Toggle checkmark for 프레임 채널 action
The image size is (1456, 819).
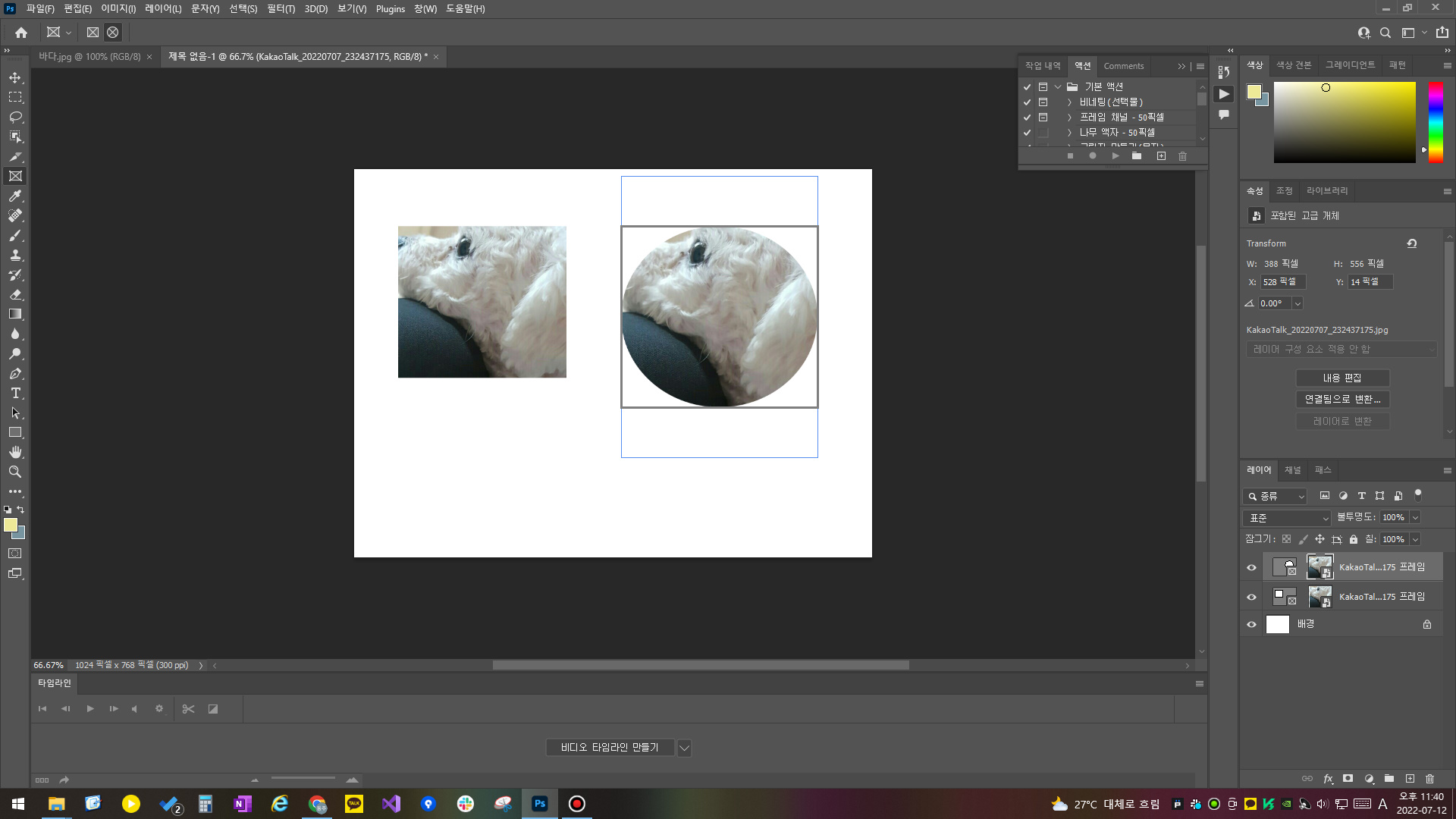1028,118
